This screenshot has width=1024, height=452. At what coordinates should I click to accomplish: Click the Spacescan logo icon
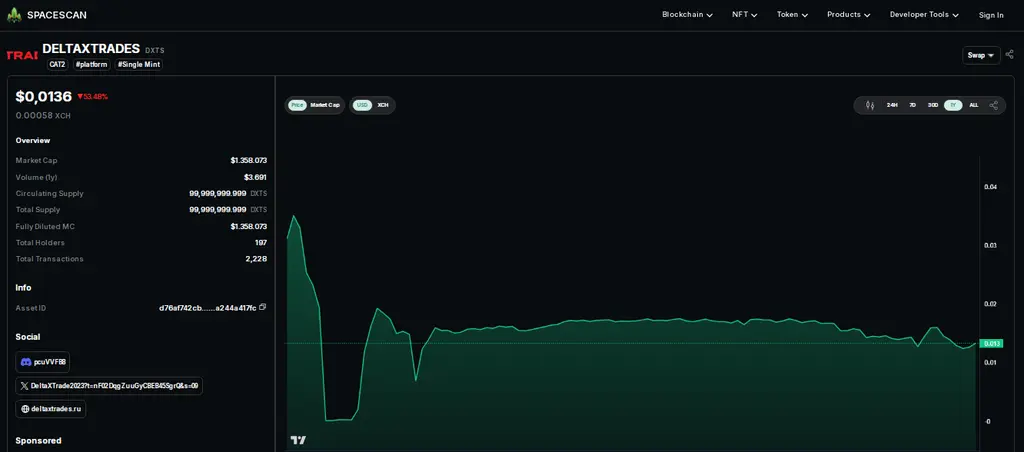(14, 14)
